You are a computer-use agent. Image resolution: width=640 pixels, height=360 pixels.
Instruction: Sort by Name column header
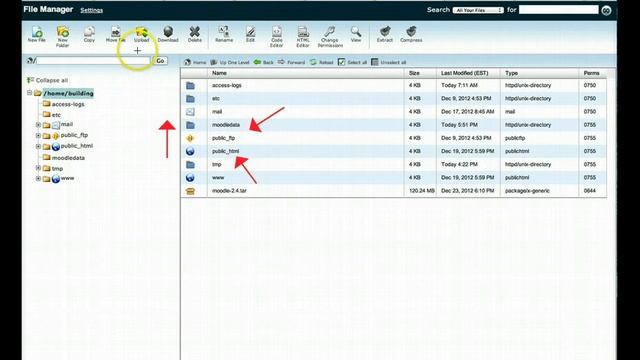click(219, 73)
